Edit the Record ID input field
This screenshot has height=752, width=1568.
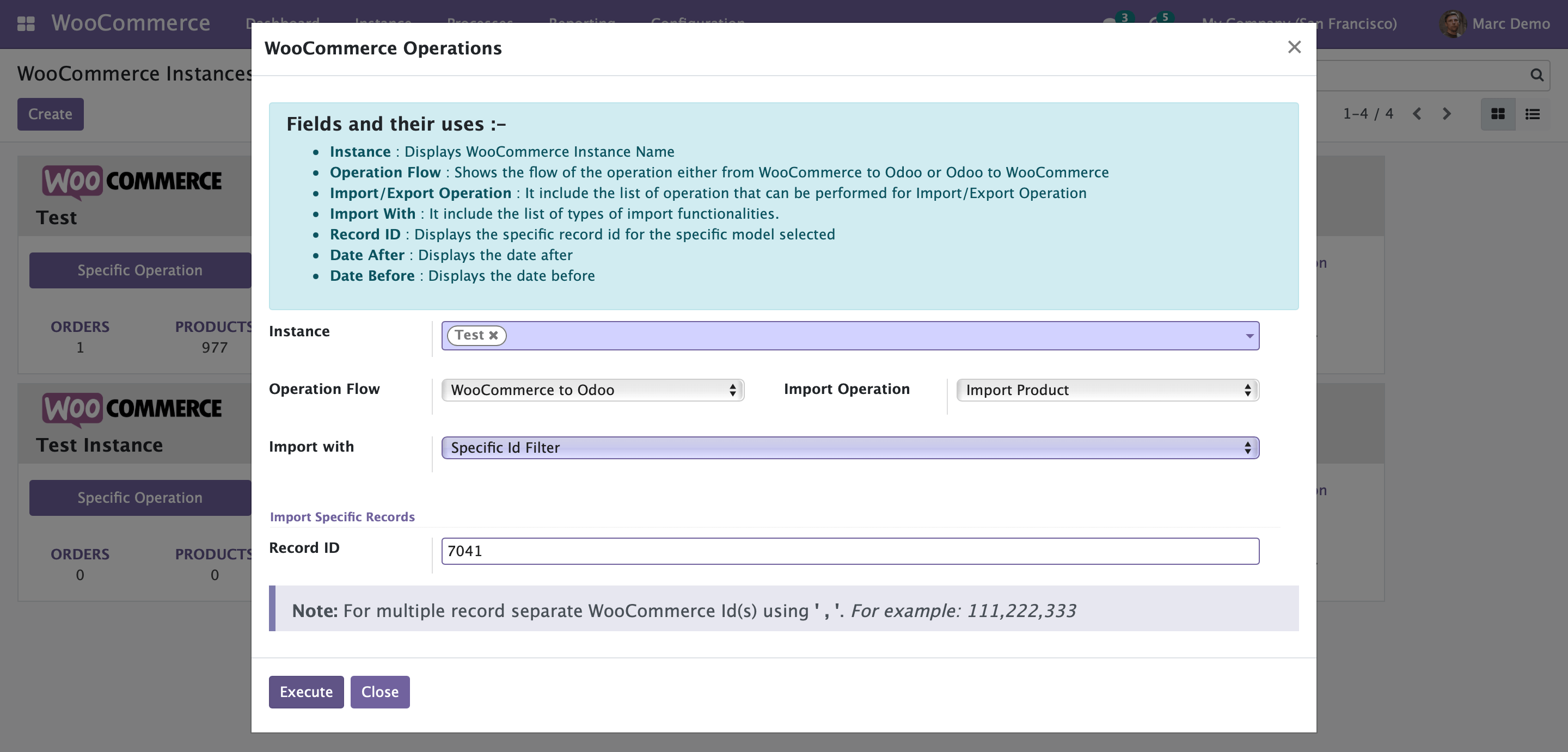click(850, 551)
